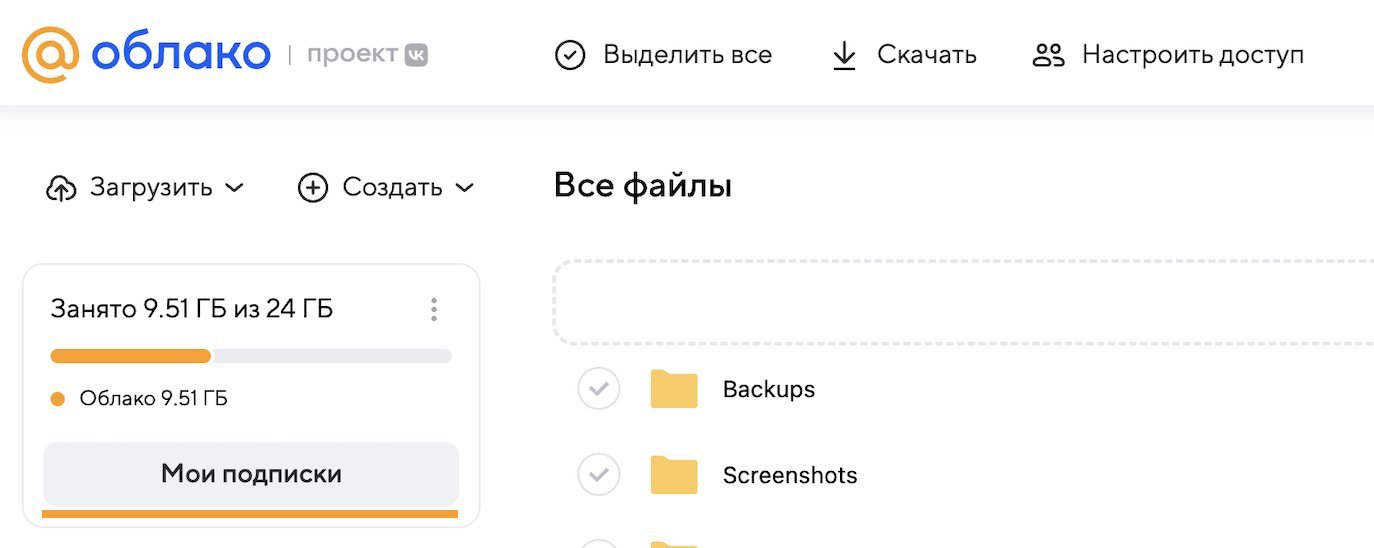Open the Backups folder icon
The image size is (1374, 548).
point(674,389)
